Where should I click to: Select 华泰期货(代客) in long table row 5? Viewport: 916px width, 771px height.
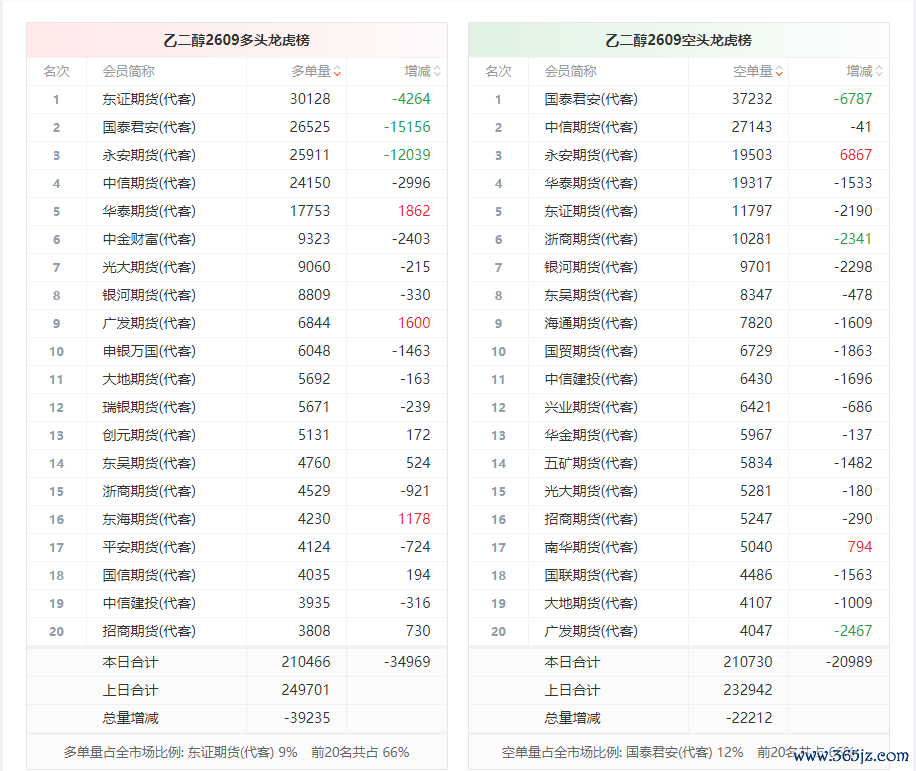149,211
